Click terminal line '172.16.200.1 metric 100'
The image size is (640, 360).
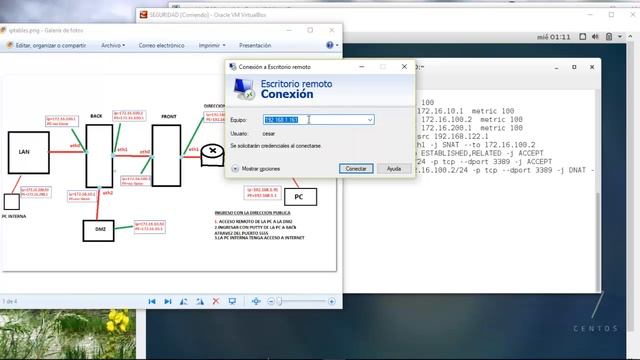(x=472, y=128)
